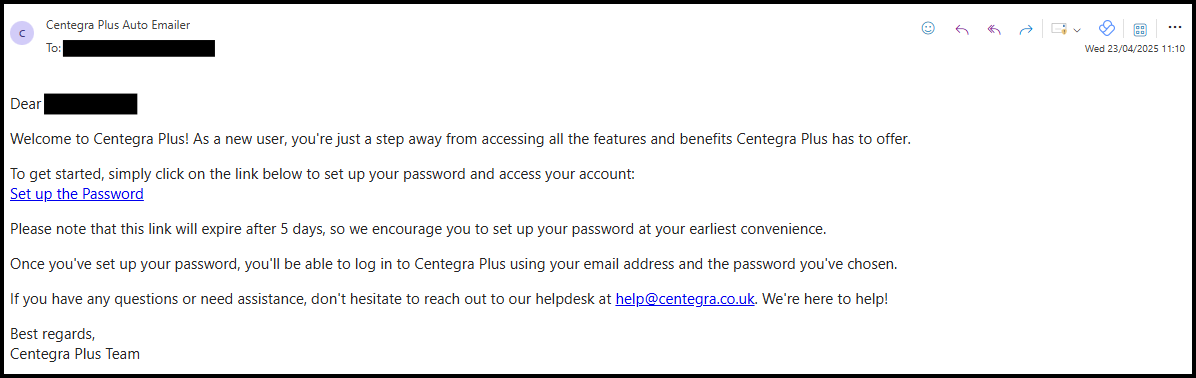Click the sender avatar circle with letter C
The width and height of the screenshot is (1196, 378).
pyautogui.click(x=21, y=33)
